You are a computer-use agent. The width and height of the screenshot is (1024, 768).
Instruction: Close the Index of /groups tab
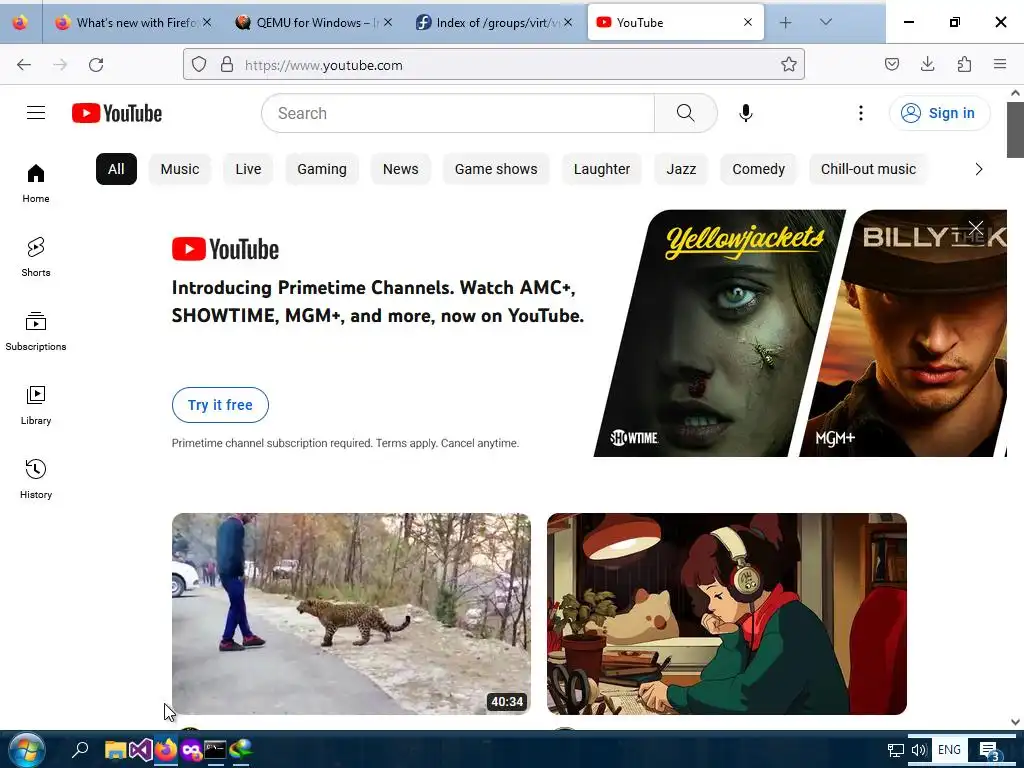tap(568, 22)
